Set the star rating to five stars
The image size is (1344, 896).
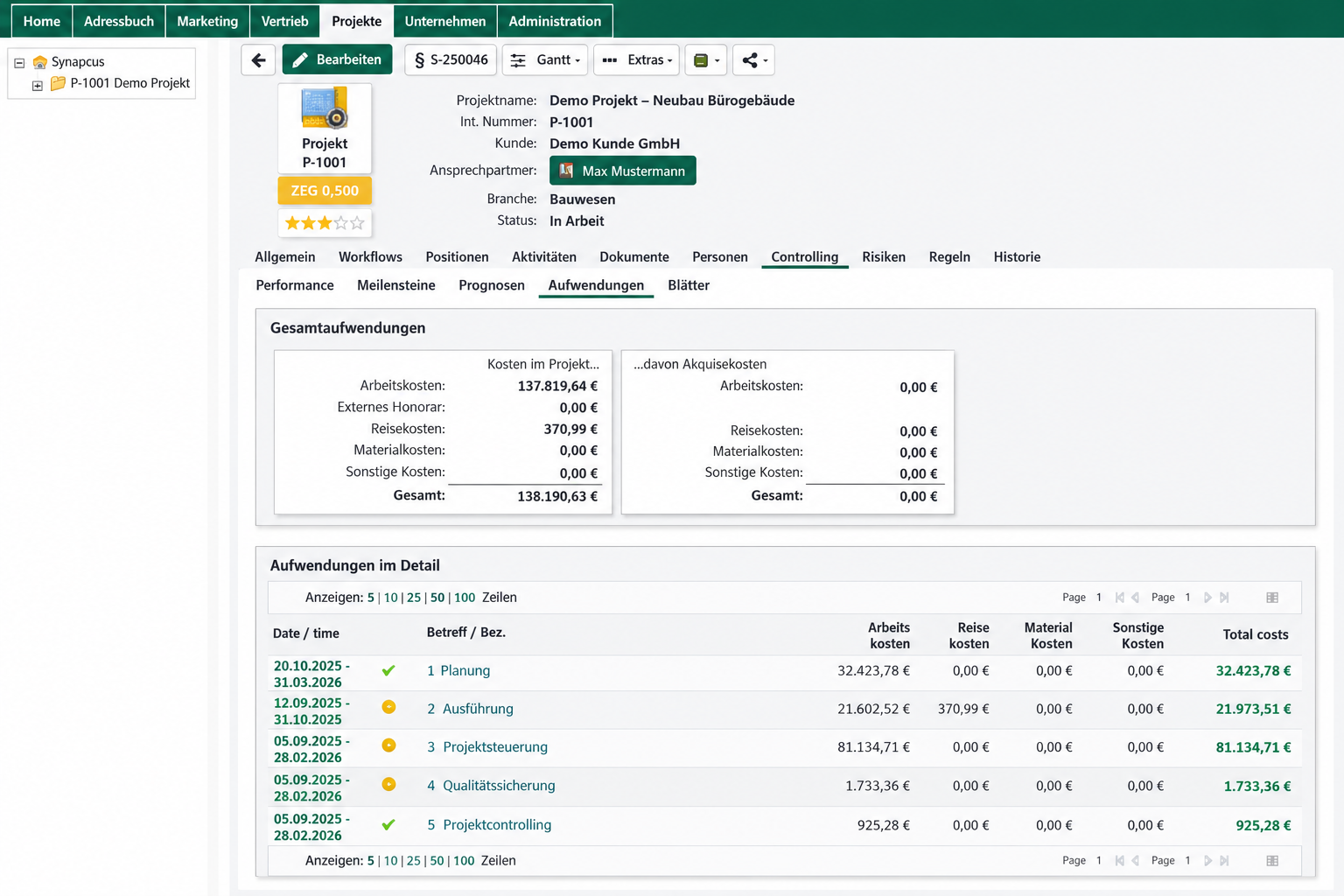coord(357,223)
